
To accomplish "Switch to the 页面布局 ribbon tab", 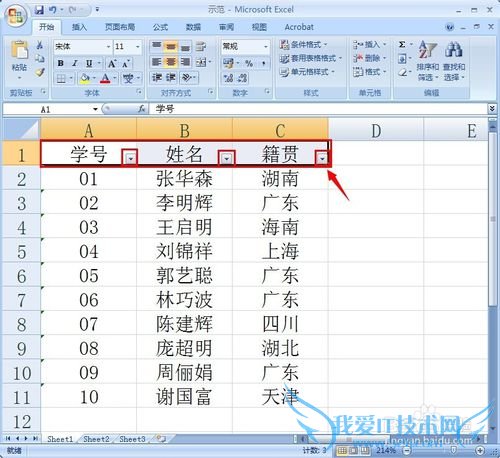I will point(120,27).
